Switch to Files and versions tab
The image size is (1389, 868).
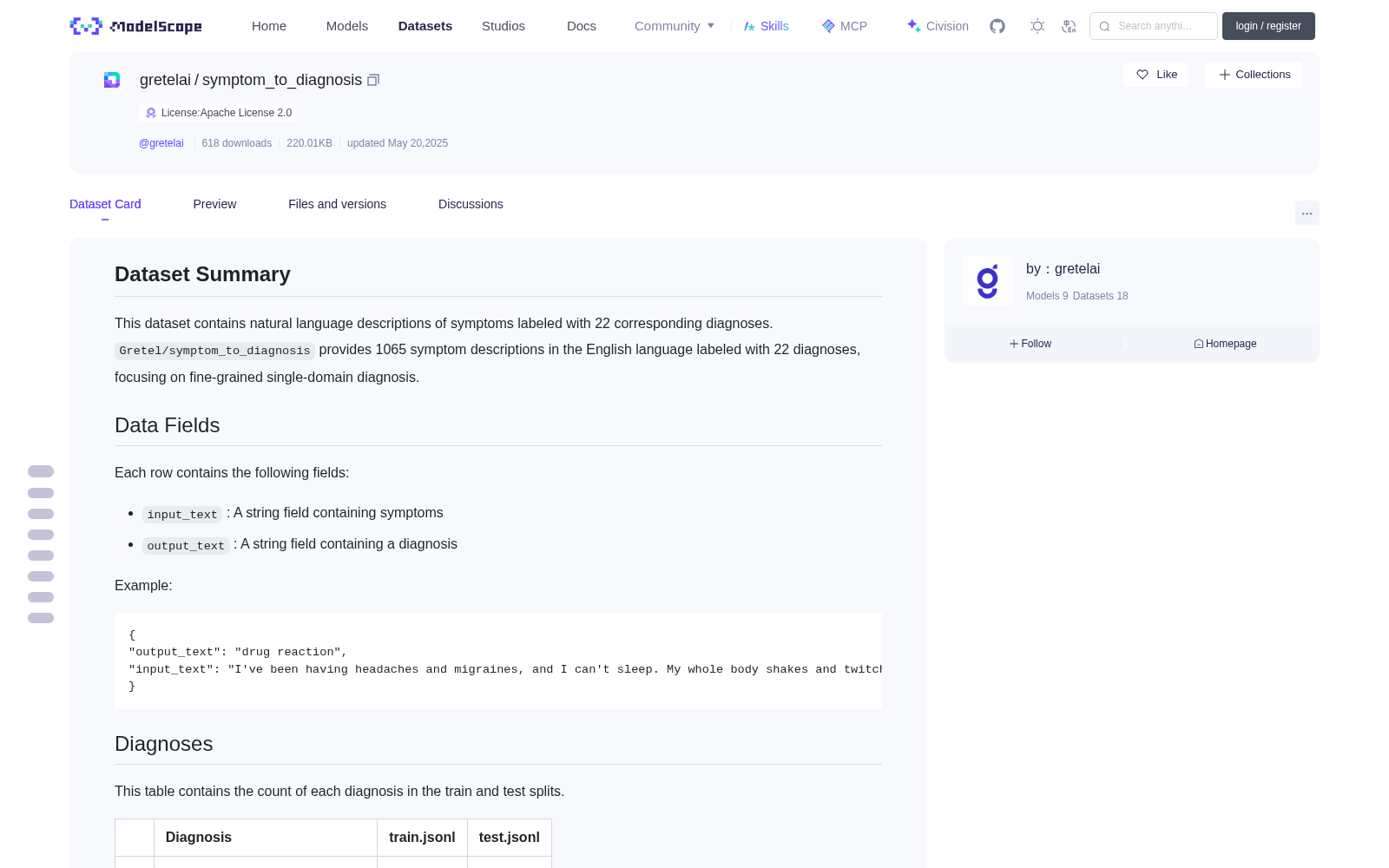337,204
